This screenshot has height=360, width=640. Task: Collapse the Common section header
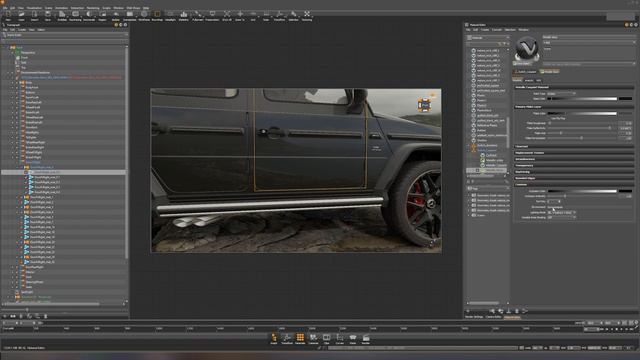[x=573, y=184]
